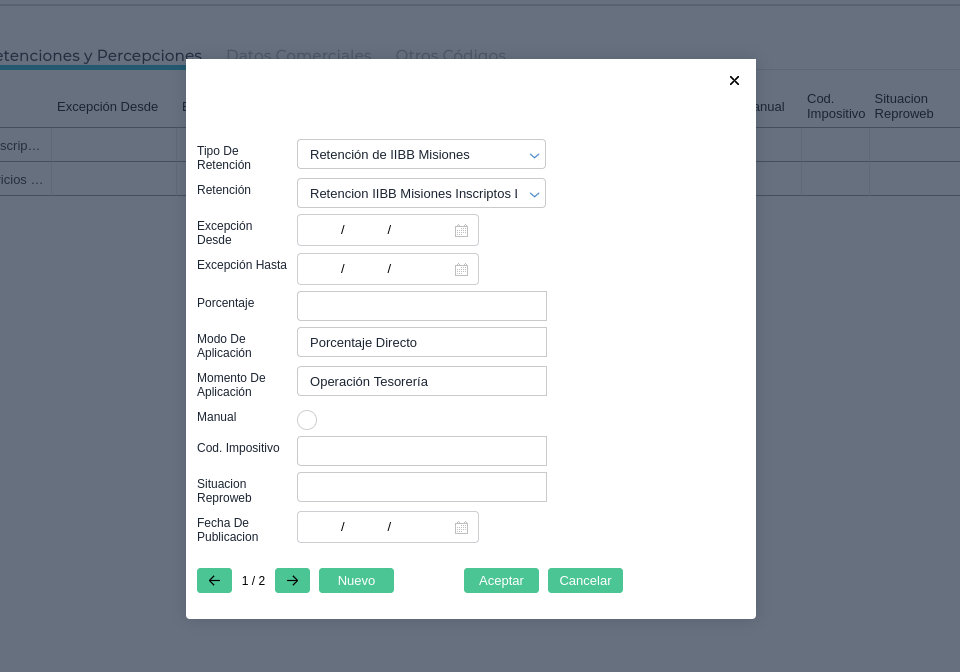Confirm with the Aceptar button
Image resolution: width=960 pixels, height=672 pixels.
coord(501,581)
